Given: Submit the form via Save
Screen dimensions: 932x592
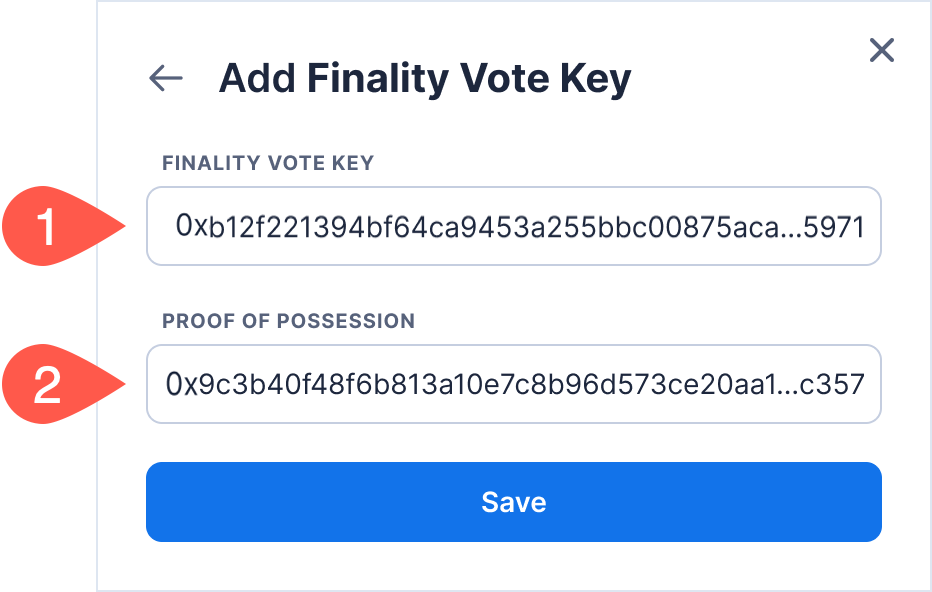Looking at the screenshot, I should 513,501.
